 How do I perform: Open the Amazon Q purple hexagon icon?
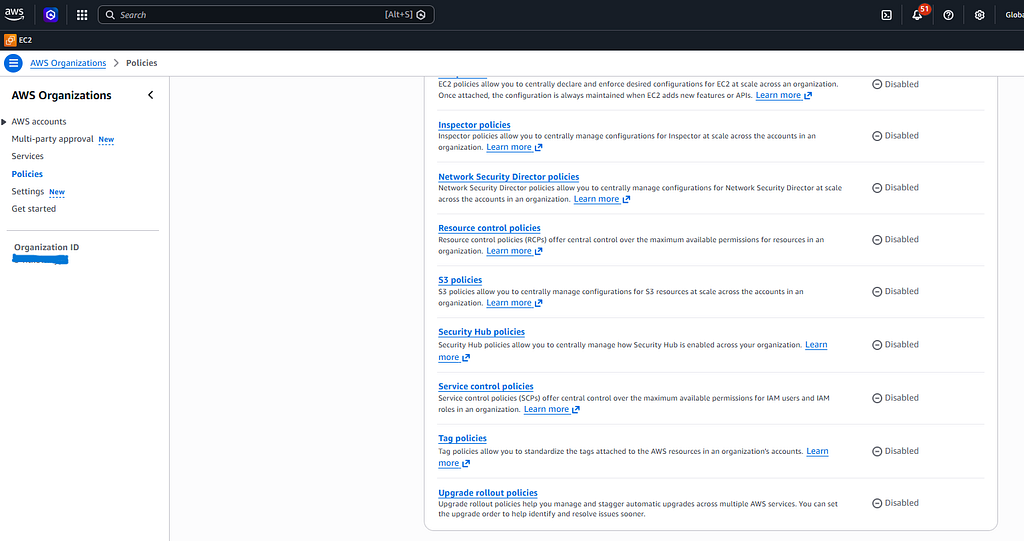click(50, 14)
